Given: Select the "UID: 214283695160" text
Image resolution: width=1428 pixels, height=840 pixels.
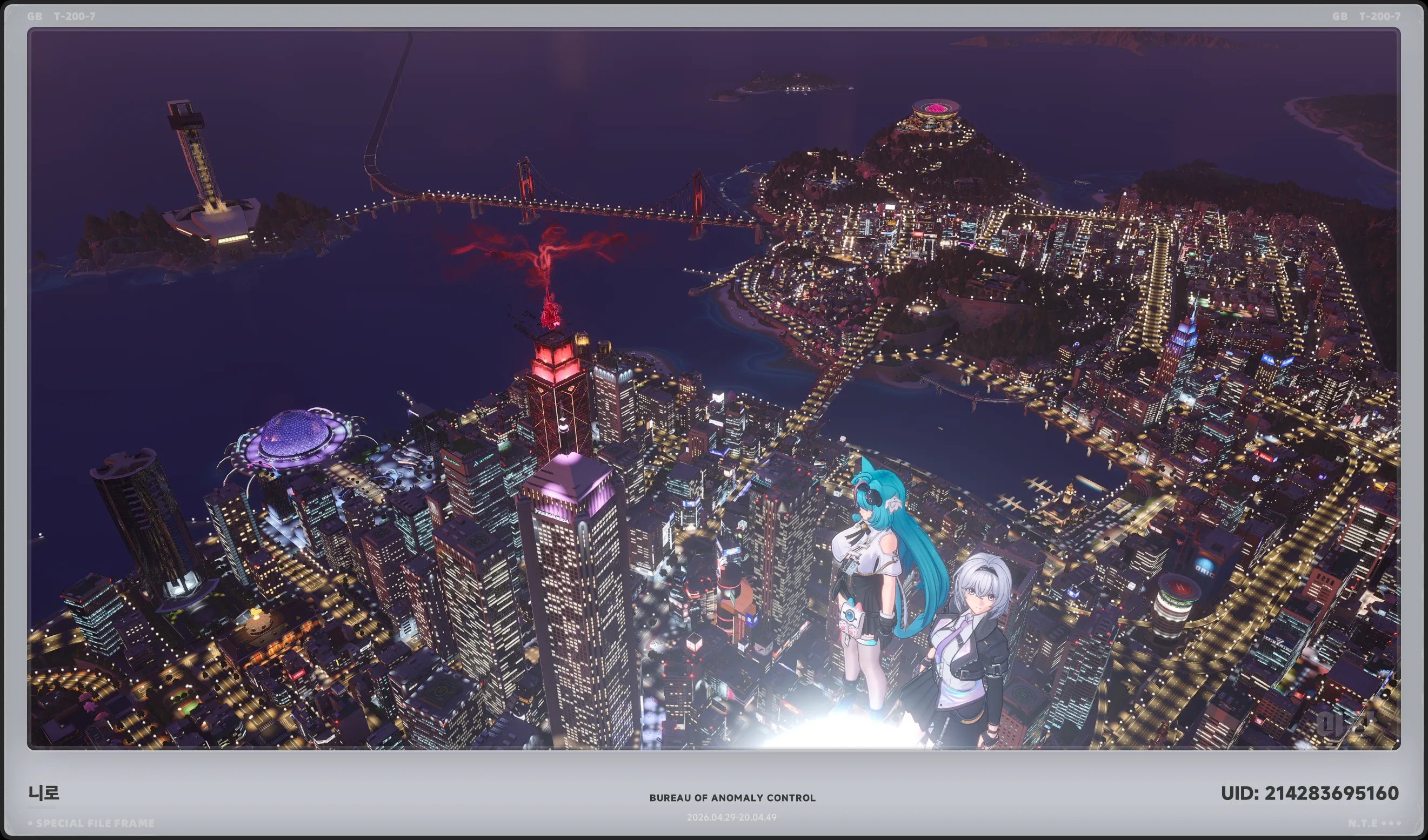Looking at the screenshot, I should click(1310, 793).
